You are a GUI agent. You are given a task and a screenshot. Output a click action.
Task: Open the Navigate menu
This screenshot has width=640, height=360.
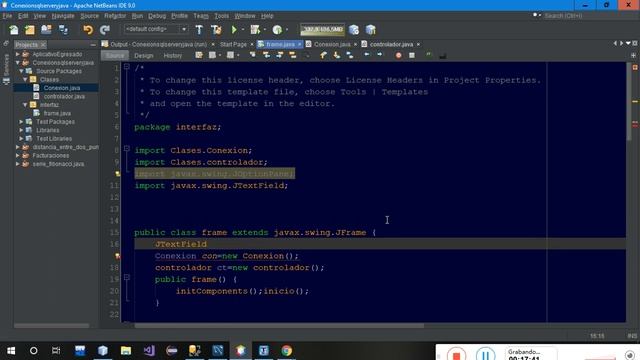coord(63,16)
